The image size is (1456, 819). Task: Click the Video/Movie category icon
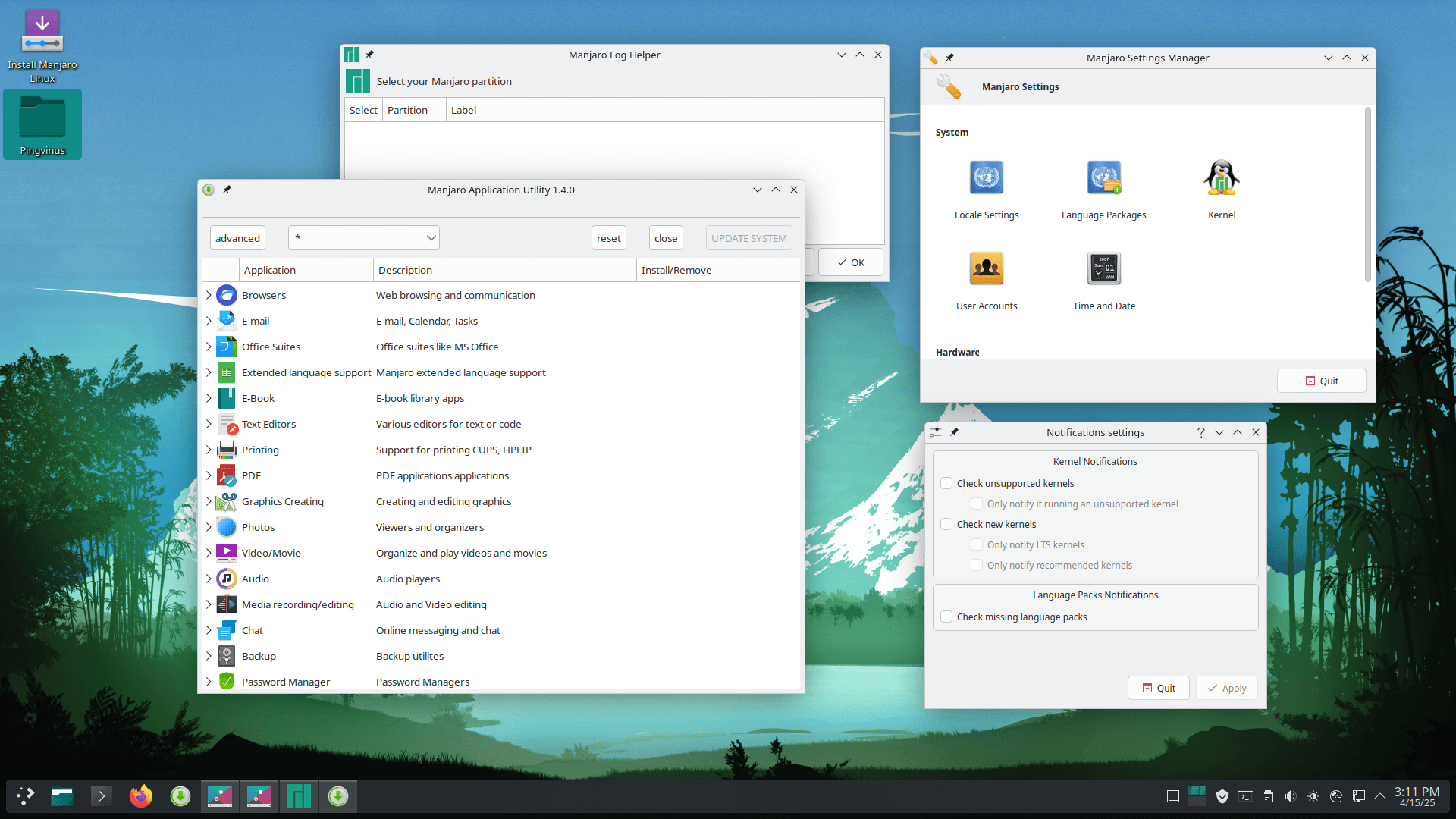226,553
